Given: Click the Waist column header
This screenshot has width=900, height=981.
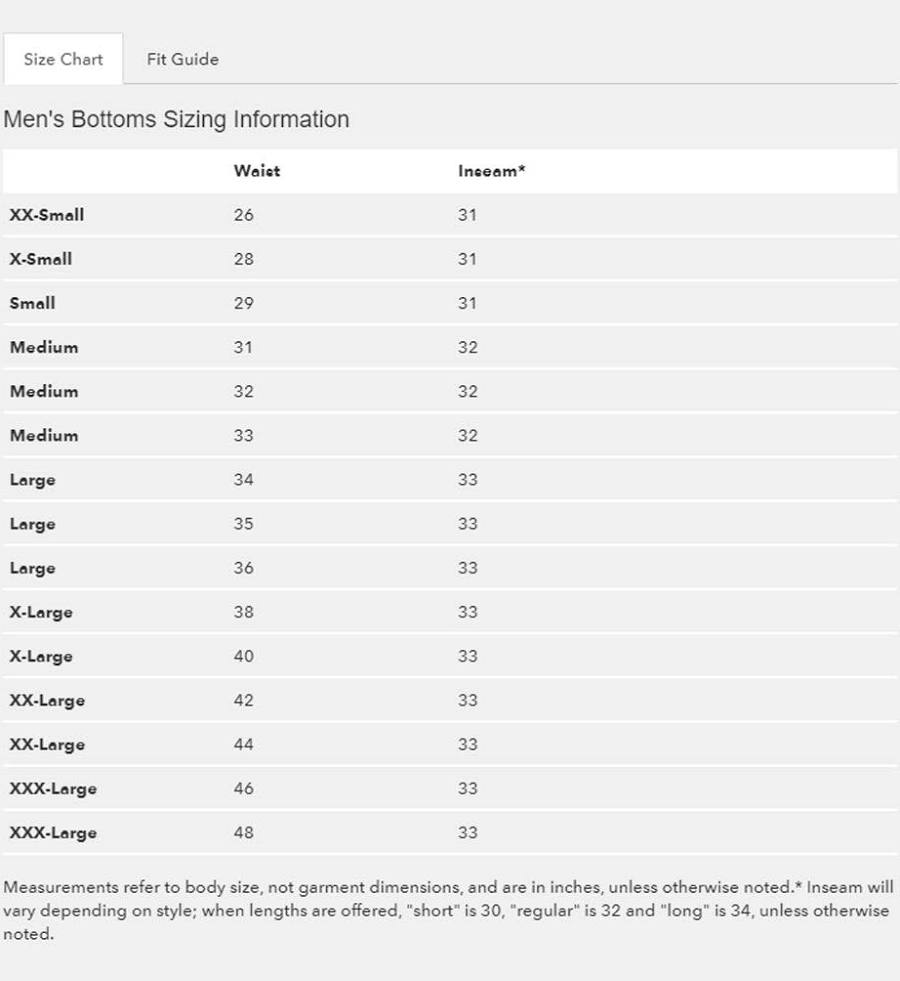Looking at the screenshot, I should pos(256,171).
